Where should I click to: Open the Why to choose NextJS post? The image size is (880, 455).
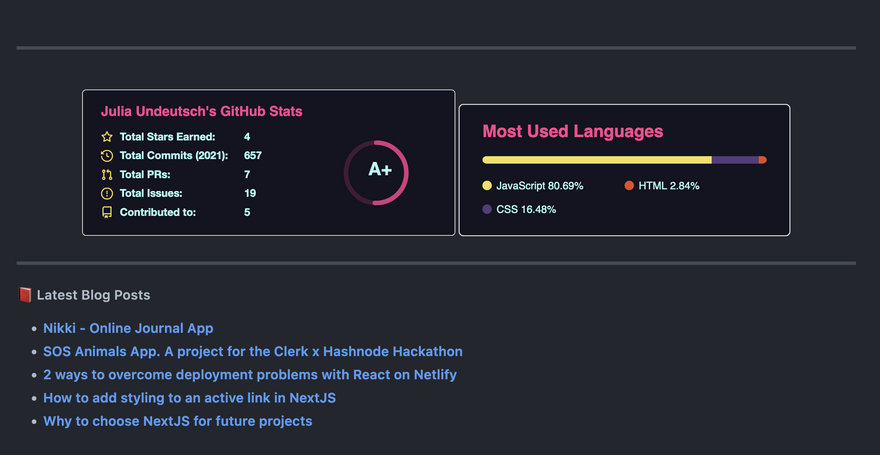click(177, 421)
